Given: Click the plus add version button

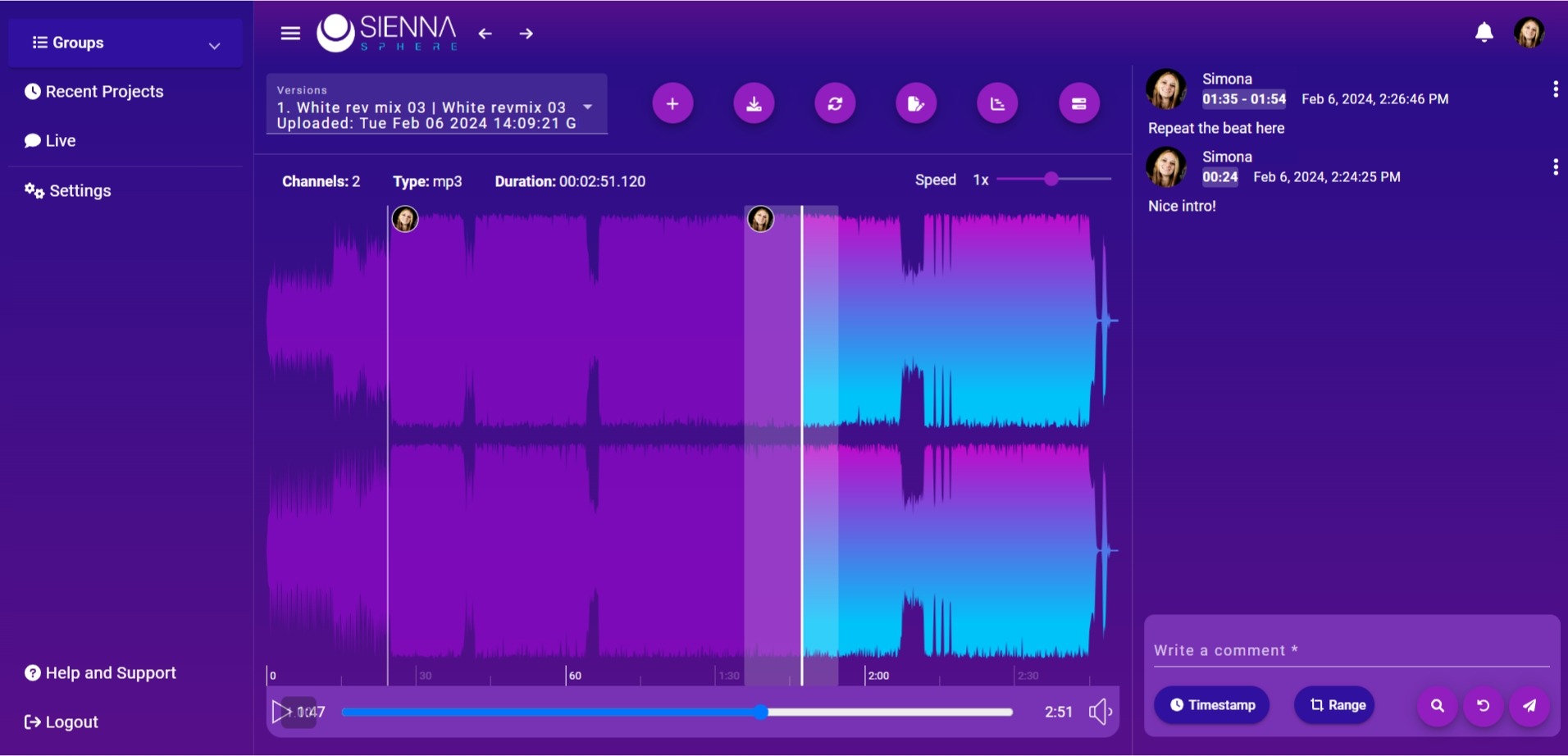Looking at the screenshot, I should coord(672,104).
